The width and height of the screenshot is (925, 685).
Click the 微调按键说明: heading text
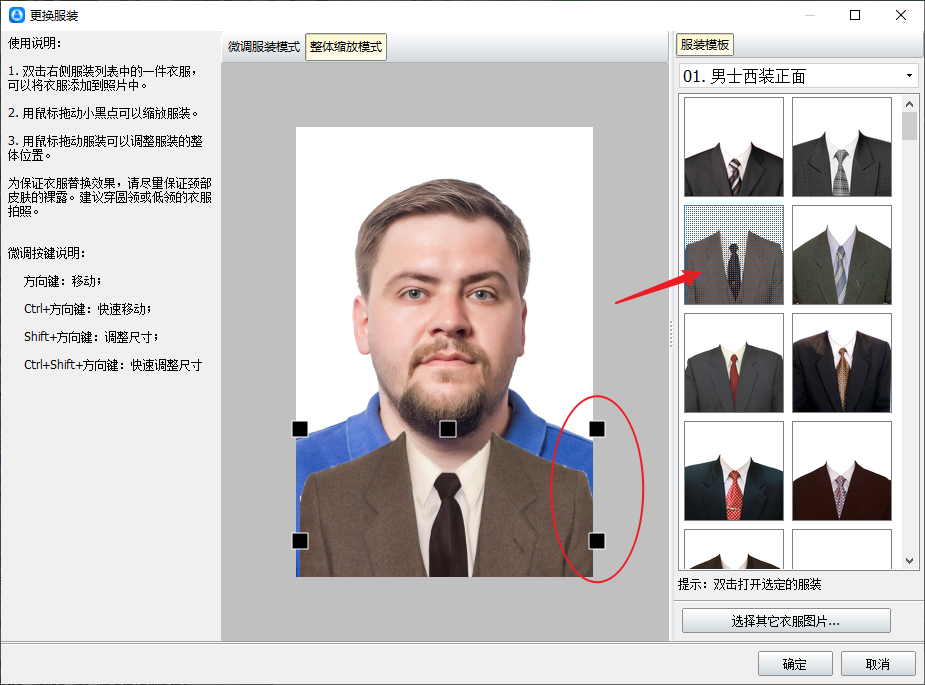point(47,253)
